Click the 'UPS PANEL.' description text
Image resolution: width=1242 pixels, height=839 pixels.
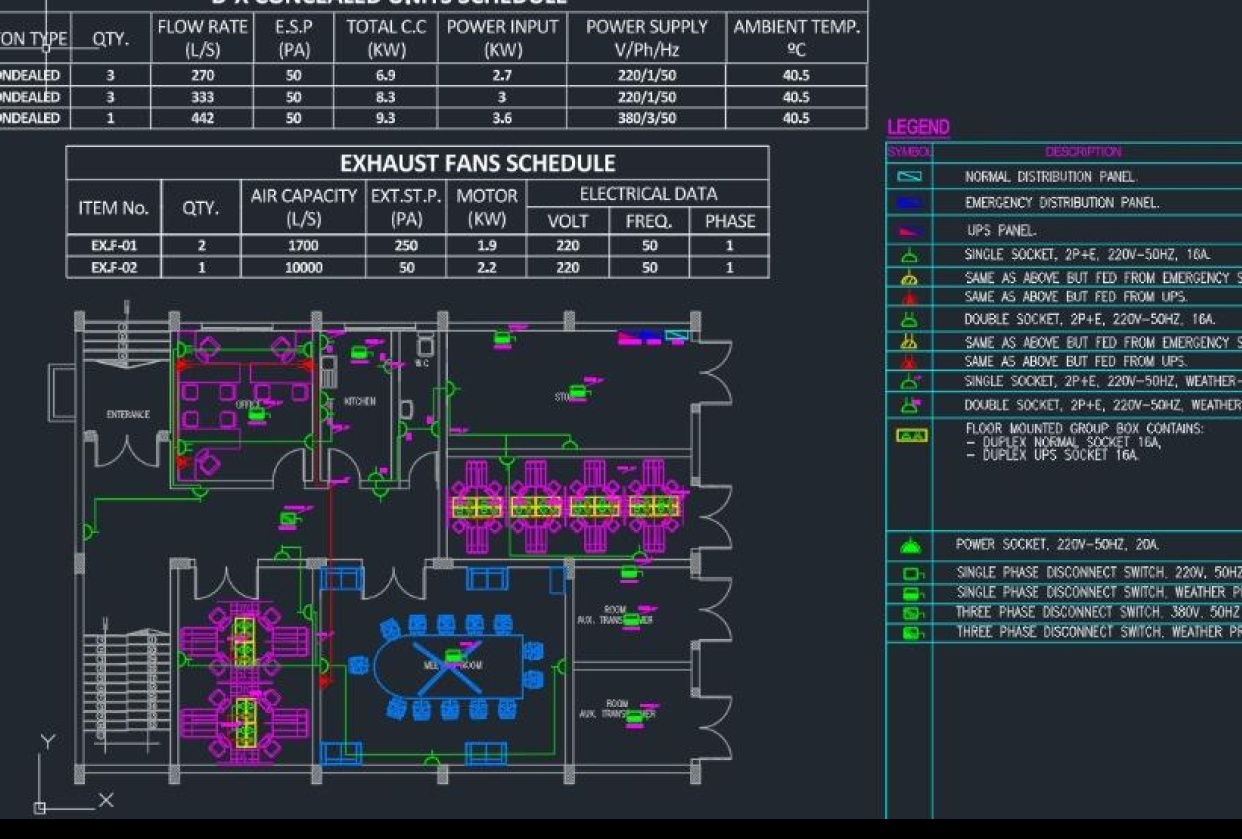[x=1001, y=231]
